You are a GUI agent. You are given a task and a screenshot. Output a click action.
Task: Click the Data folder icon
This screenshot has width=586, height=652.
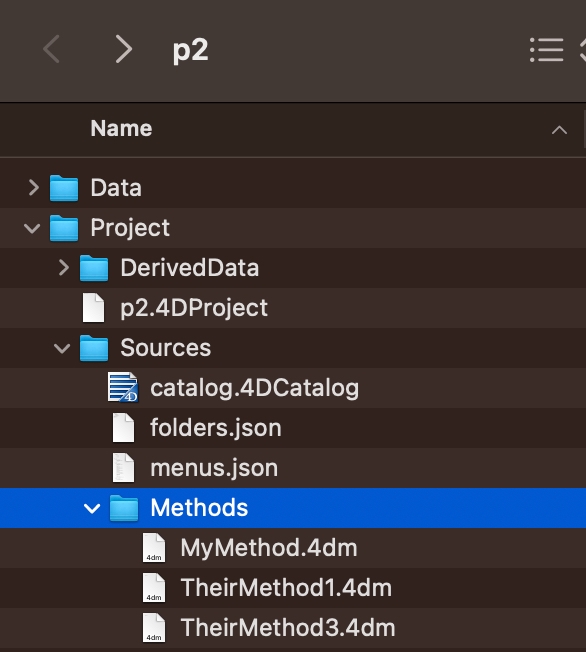point(64,188)
